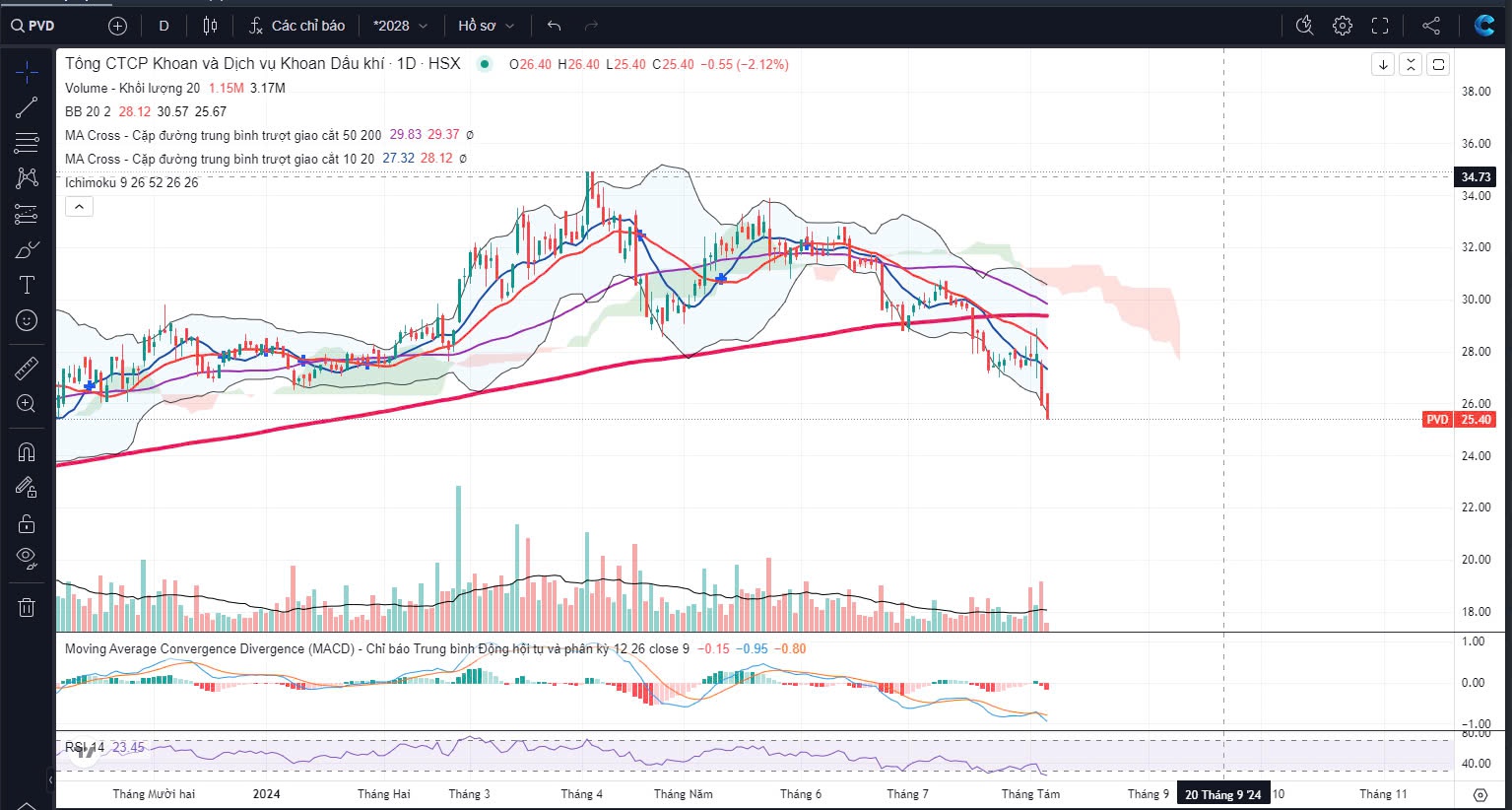Open quick search icon in top bar
1512x810 pixels.
[x=1304, y=26]
